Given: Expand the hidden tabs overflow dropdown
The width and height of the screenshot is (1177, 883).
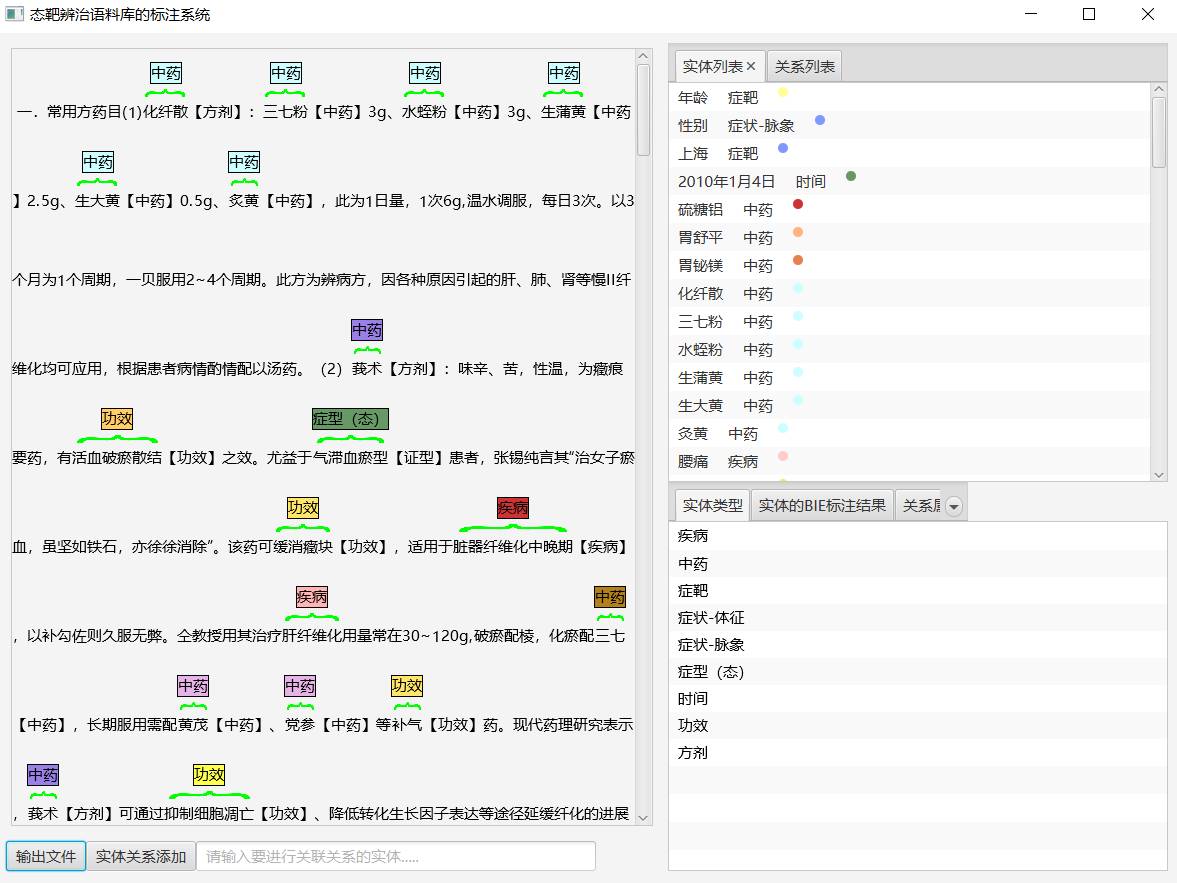Looking at the screenshot, I should (x=953, y=507).
